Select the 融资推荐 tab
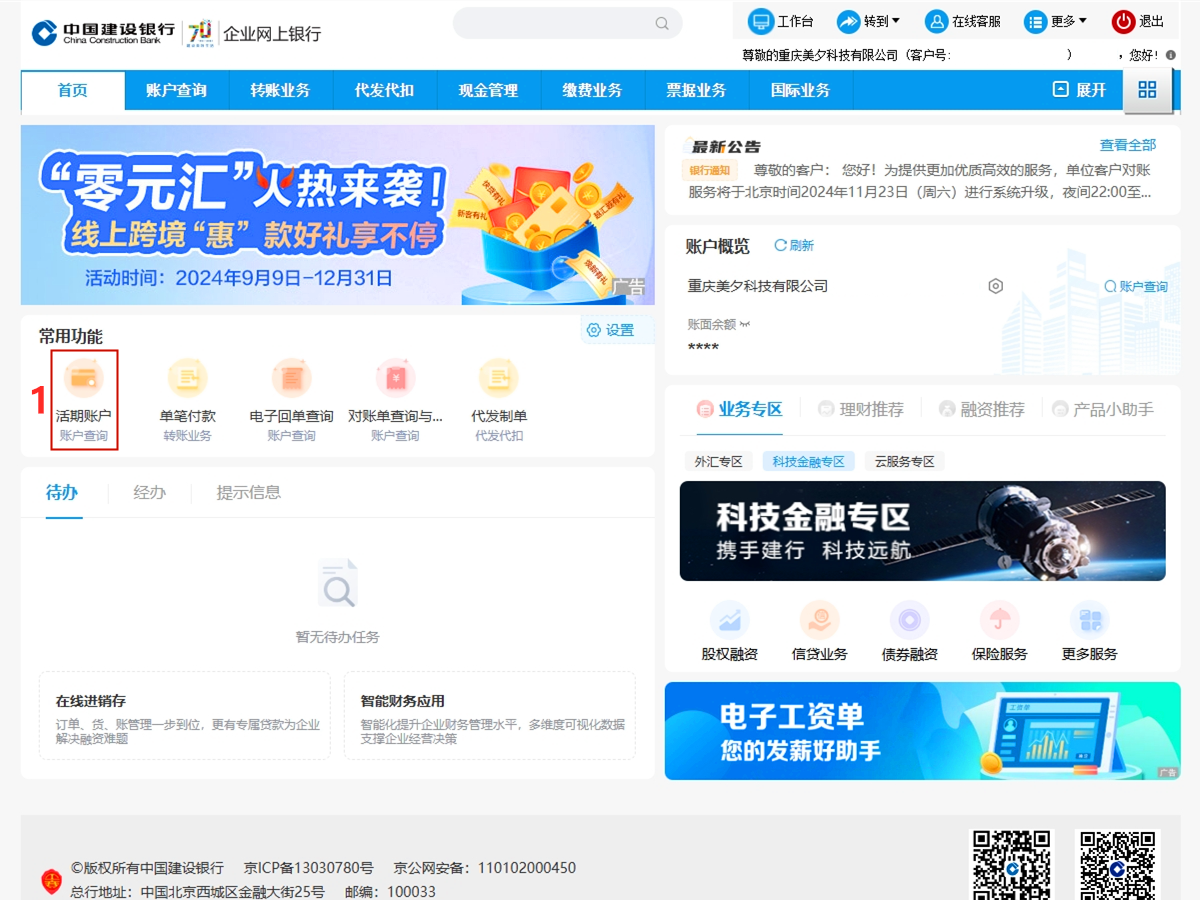The width and height of the screenshot is (1200, 900). click(982, 409)
